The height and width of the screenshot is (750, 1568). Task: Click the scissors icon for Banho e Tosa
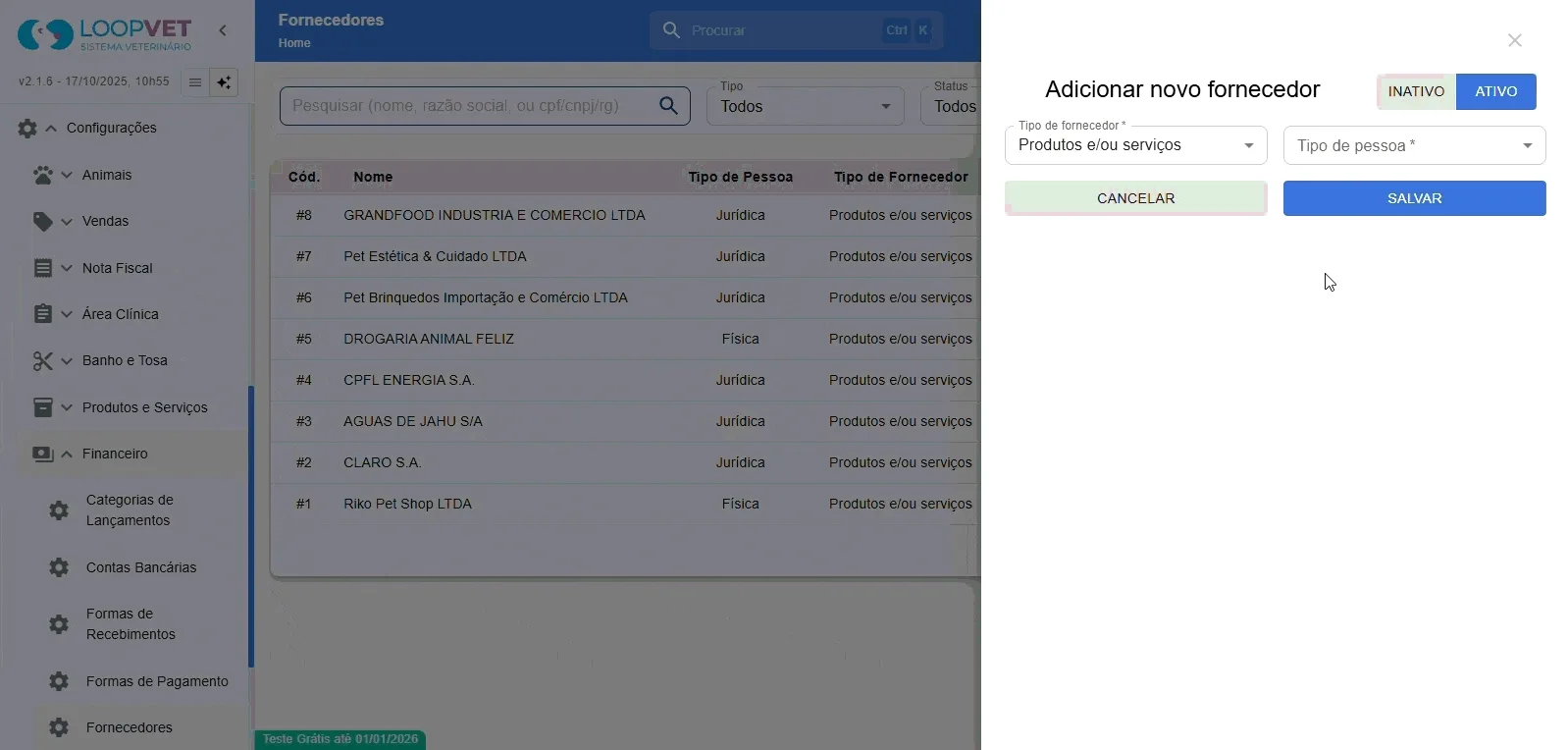click(43, 360)
